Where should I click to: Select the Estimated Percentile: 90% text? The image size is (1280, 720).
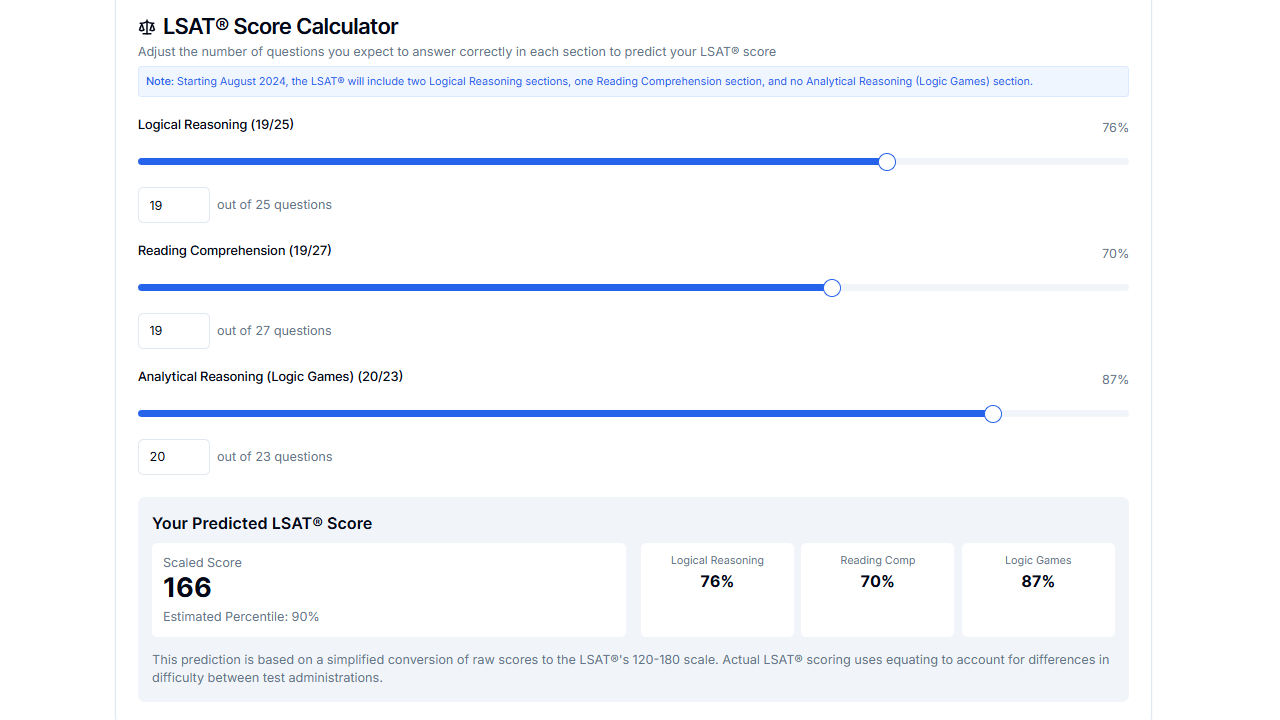click(x=241, y=616)
